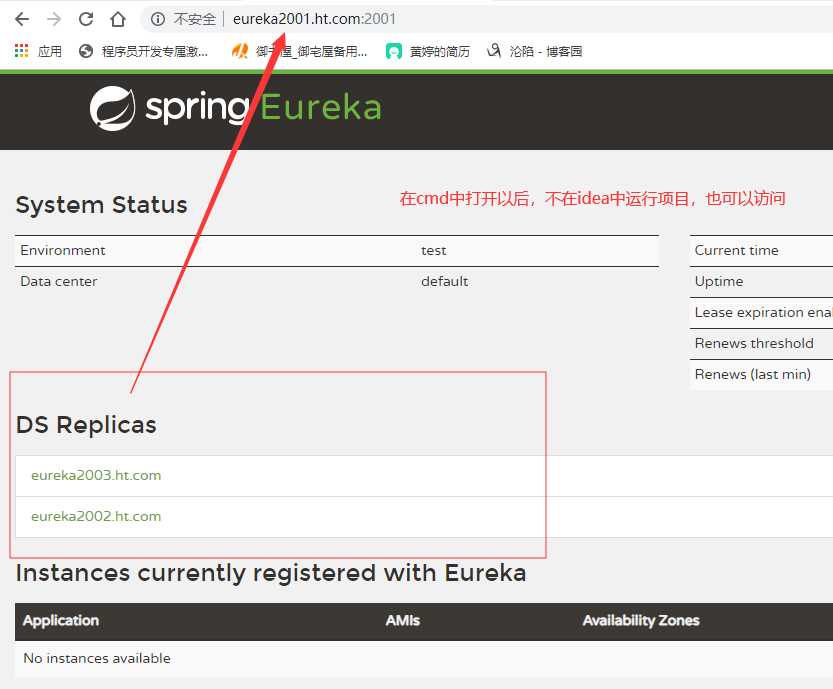Screen dimensions: 833x689
Task: Open the Apps grid shortcut
Action: tap(38, 51)
